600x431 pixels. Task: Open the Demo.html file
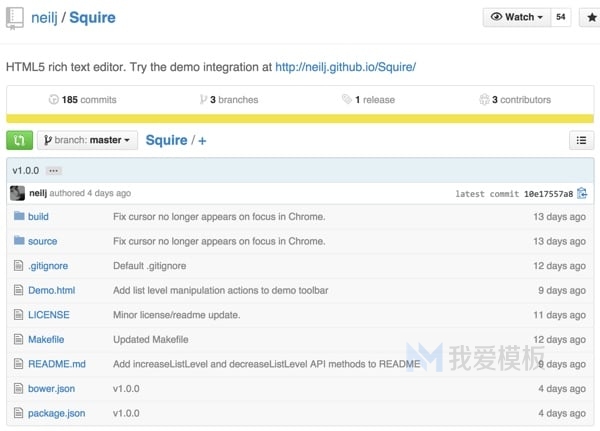(52, 290)
